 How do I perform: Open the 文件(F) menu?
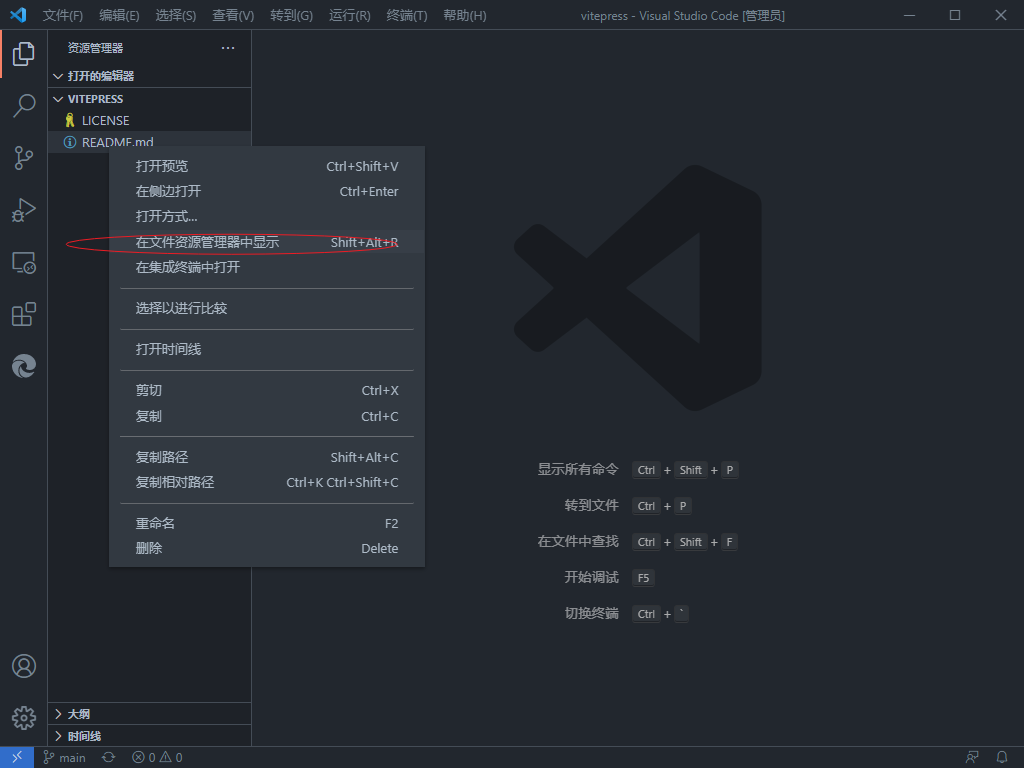[63, 15]
